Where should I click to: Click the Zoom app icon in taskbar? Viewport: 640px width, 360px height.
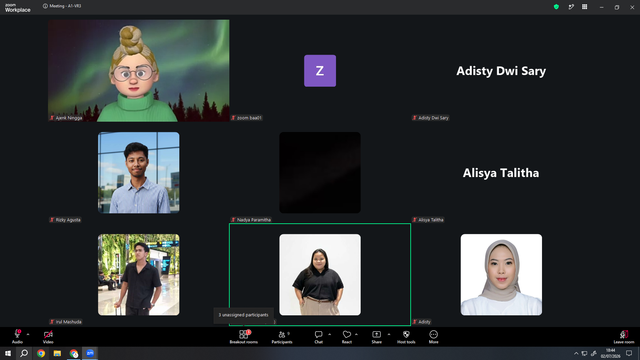(90, 353)
